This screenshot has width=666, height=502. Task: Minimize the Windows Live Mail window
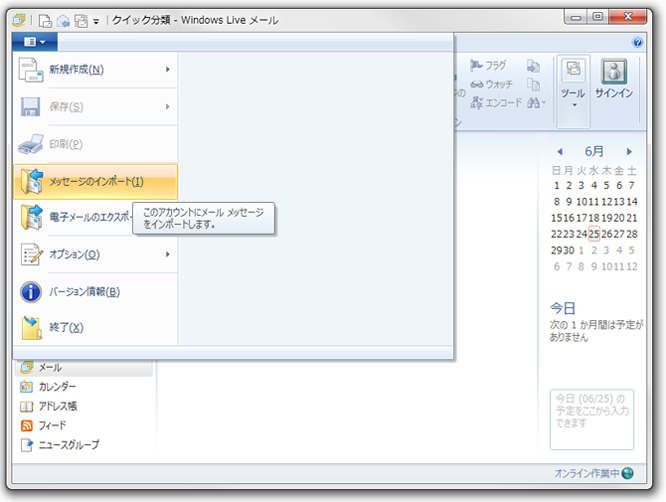coord(576,17)
